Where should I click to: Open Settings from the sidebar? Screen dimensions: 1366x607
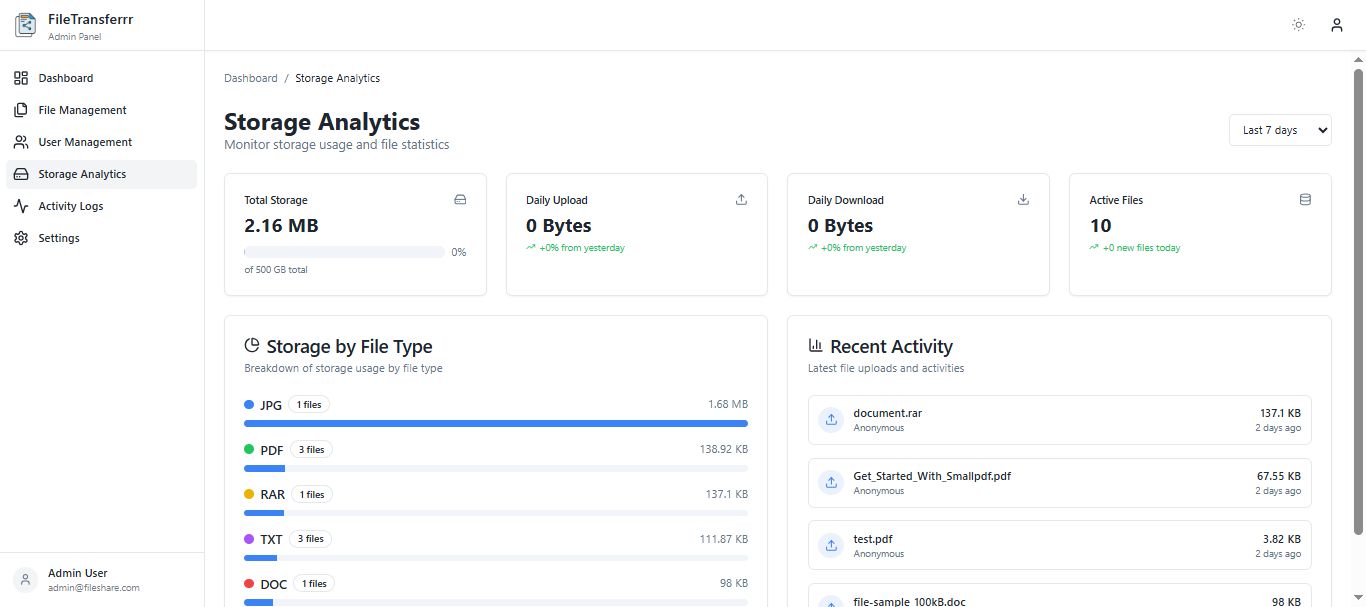tap(59, 238)
